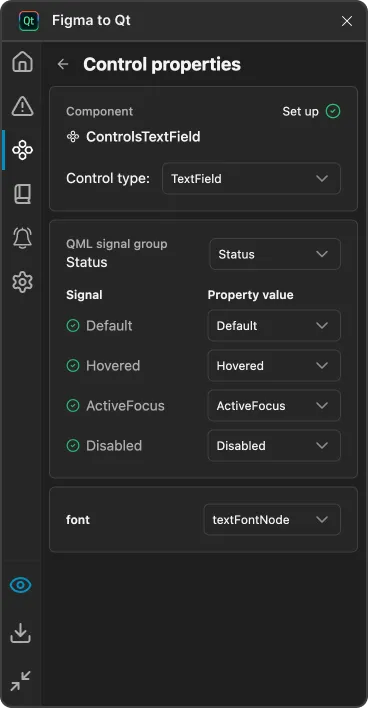Open the Hovered property value dropdown
This screenshot has width=368, height=708.
point(274,366)
